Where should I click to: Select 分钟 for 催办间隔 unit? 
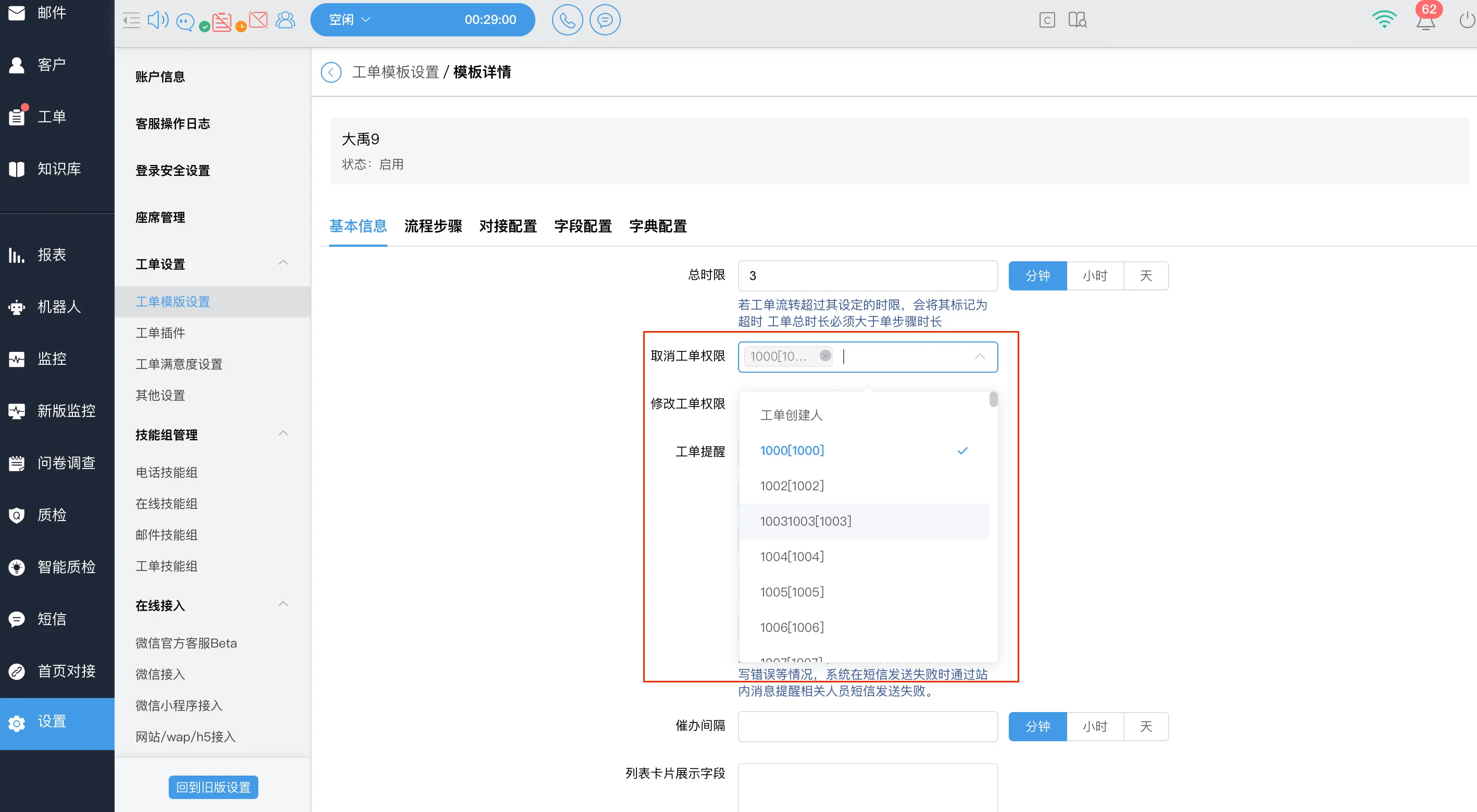(x=1037, y=727)
